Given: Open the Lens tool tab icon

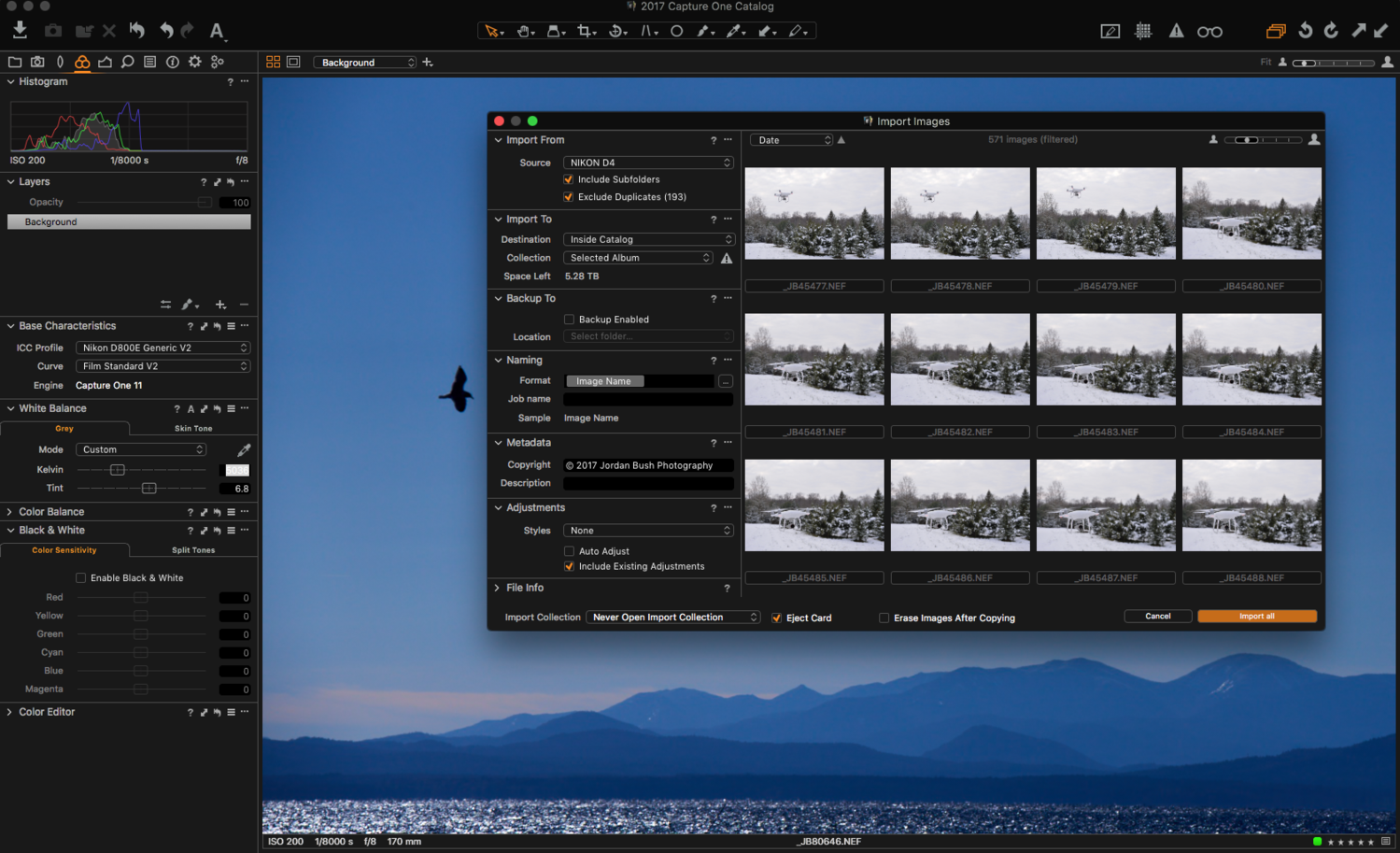Looking at the screenshot, I should pos(60,62).
